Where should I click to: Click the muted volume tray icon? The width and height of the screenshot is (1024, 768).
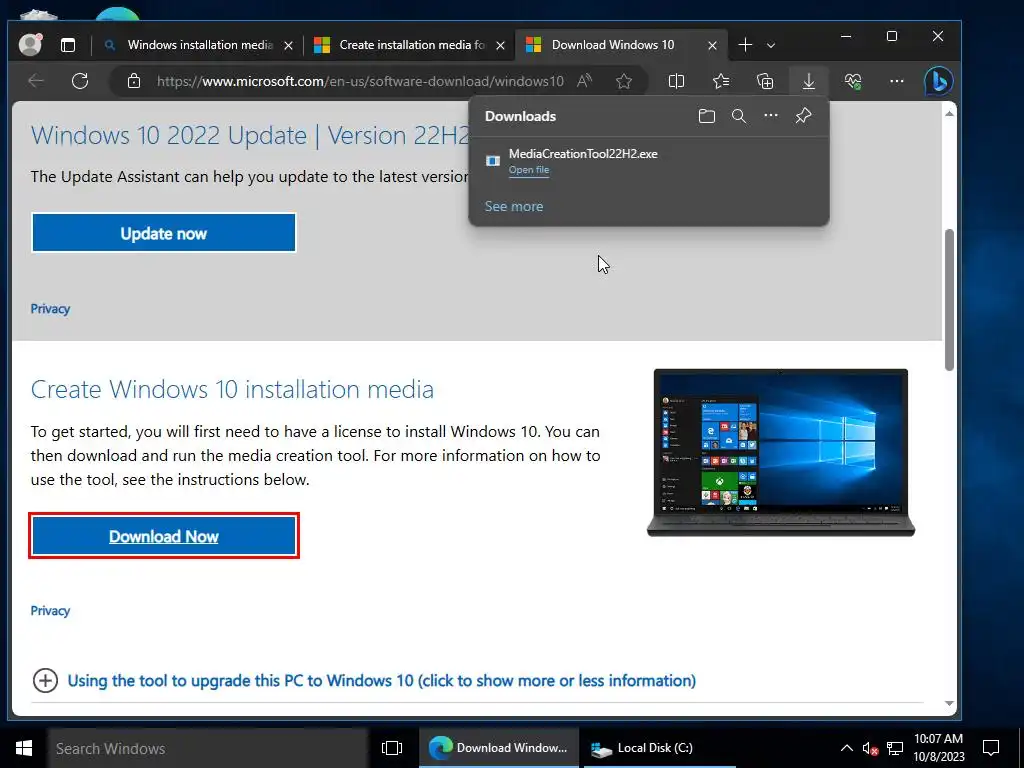click(870, 748)
